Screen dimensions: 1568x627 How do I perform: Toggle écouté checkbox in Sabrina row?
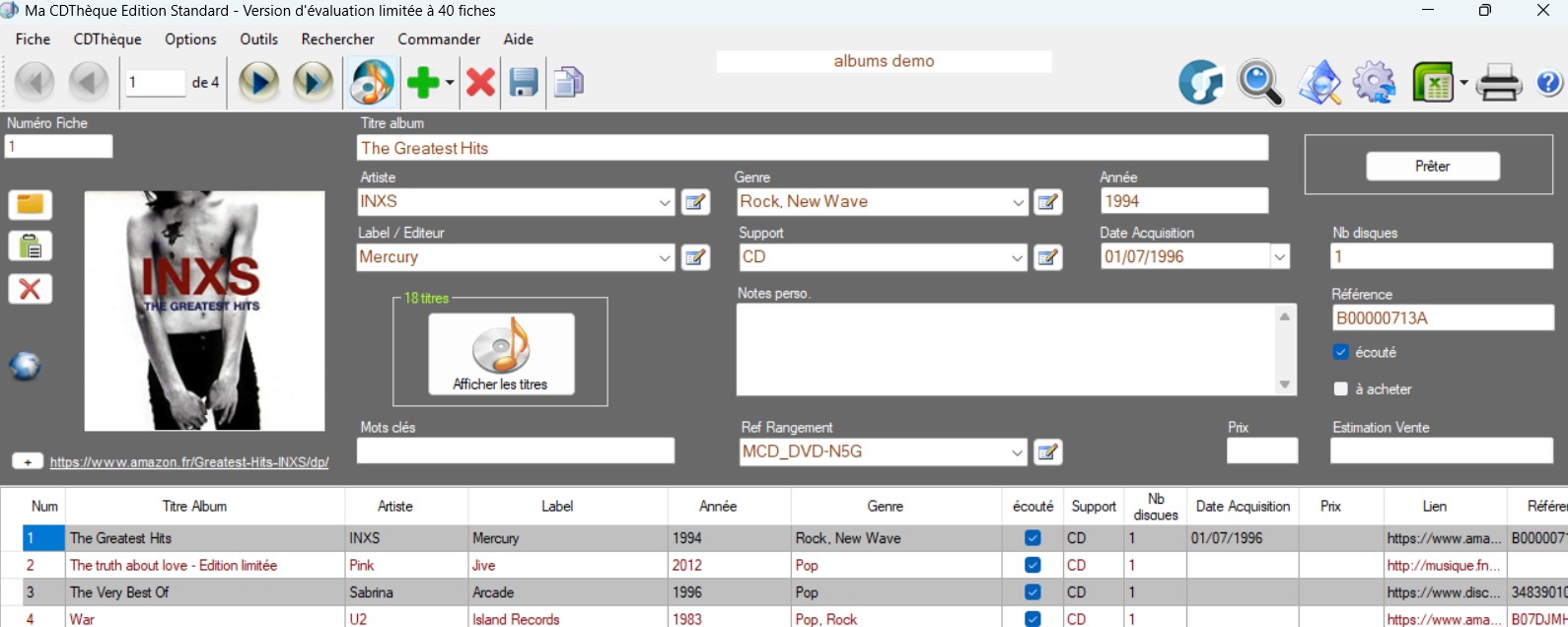pyautogui.click(x=1033, y=592)
